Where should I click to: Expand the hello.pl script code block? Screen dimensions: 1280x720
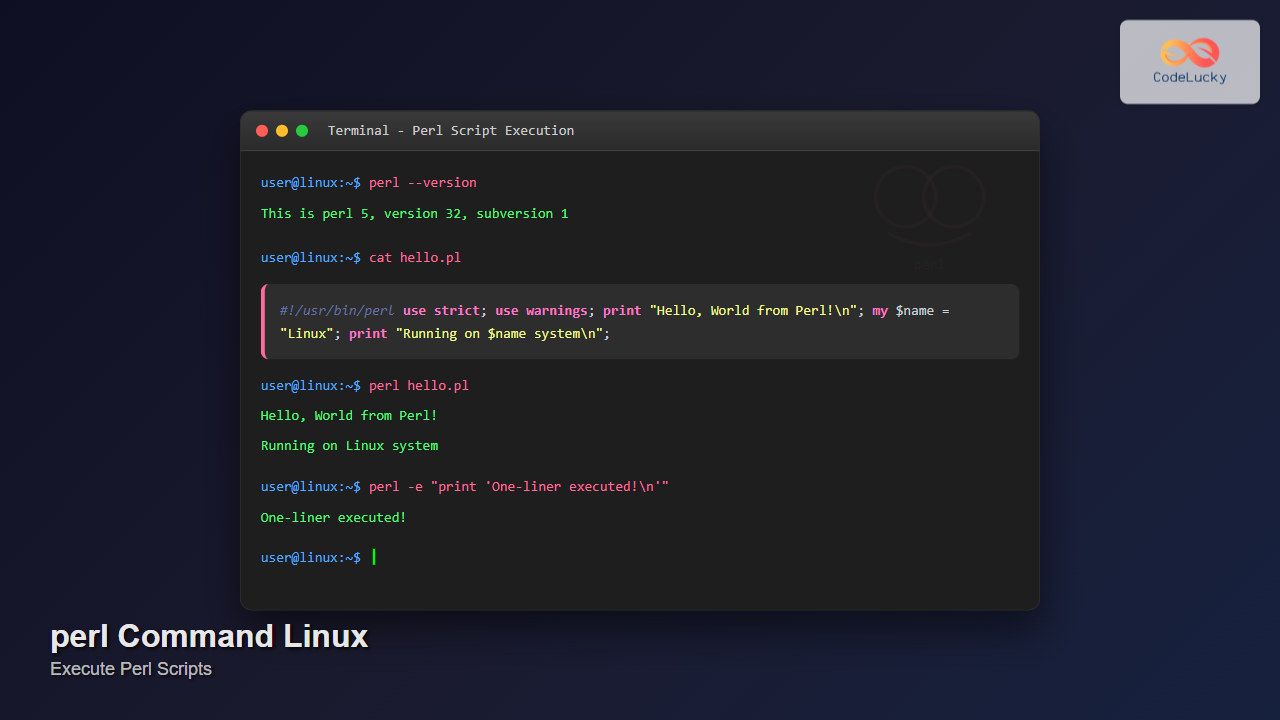pos(640,321)
